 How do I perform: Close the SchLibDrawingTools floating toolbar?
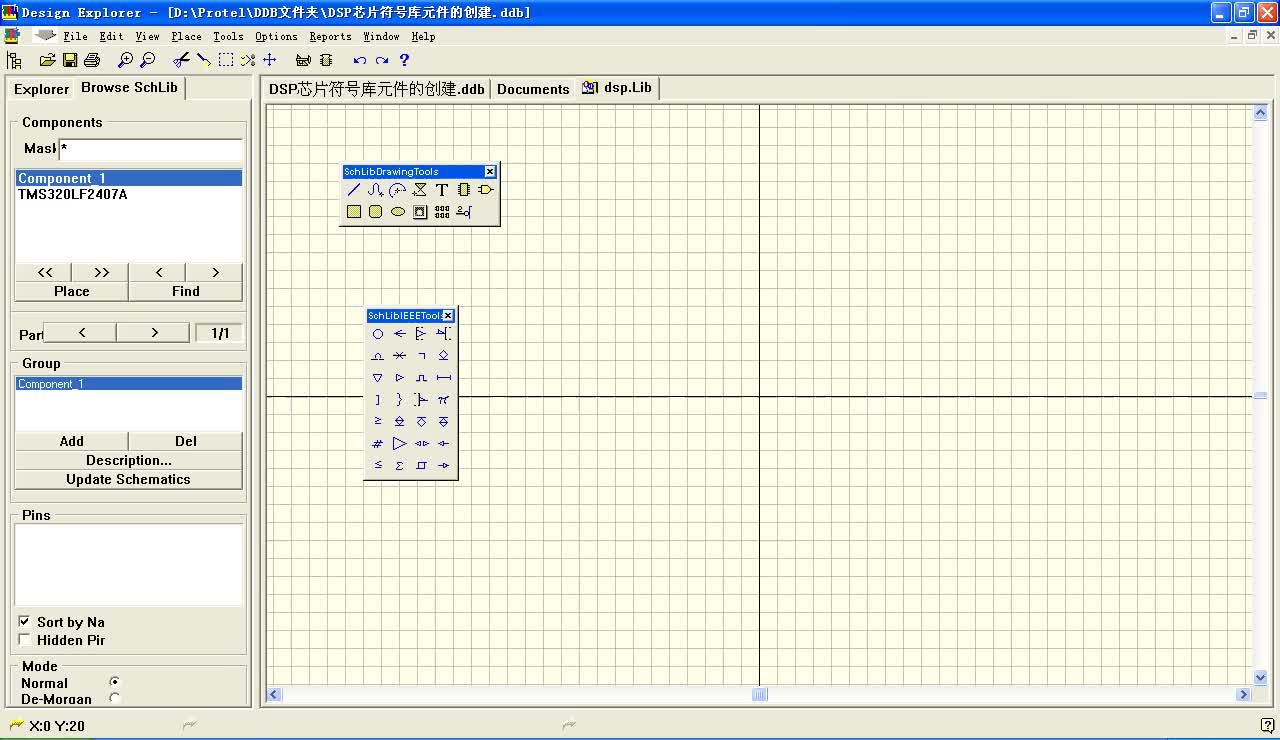[x=490, y=172]
